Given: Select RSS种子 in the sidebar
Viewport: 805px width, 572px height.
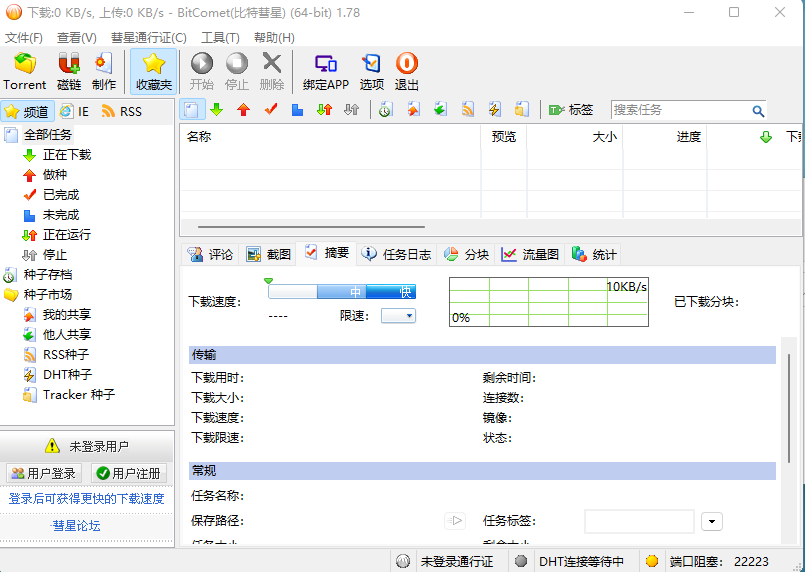Looking at the screenshot, I should (66, 355).
